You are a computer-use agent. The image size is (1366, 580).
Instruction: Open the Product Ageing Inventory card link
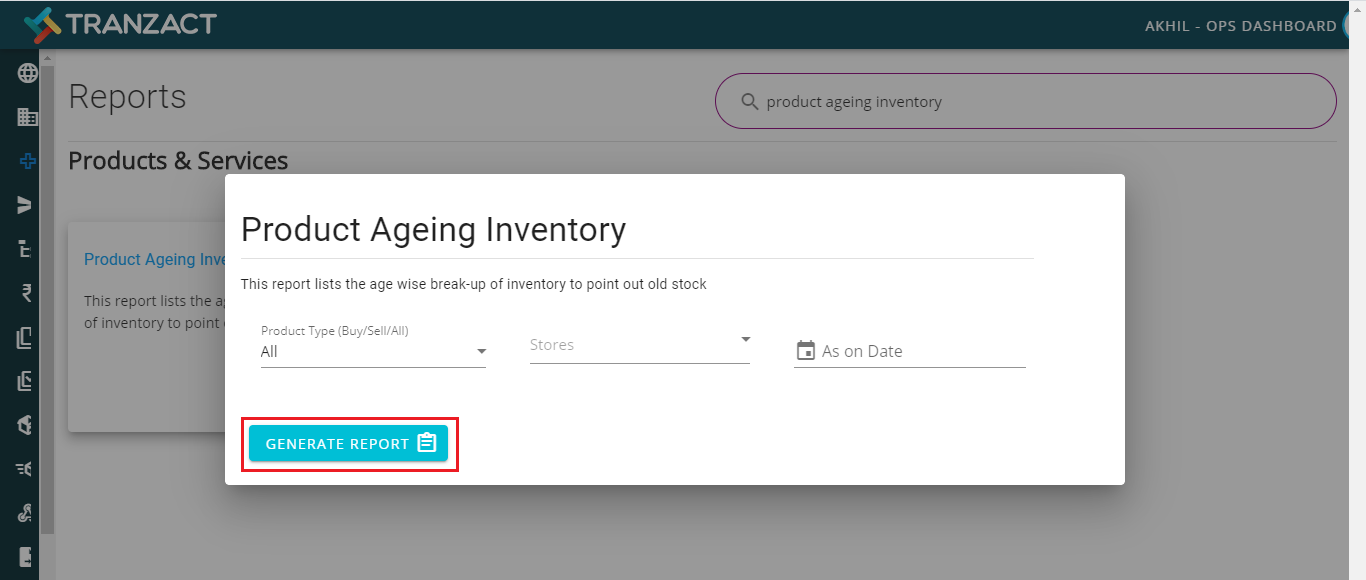click(x=156, y=259)
